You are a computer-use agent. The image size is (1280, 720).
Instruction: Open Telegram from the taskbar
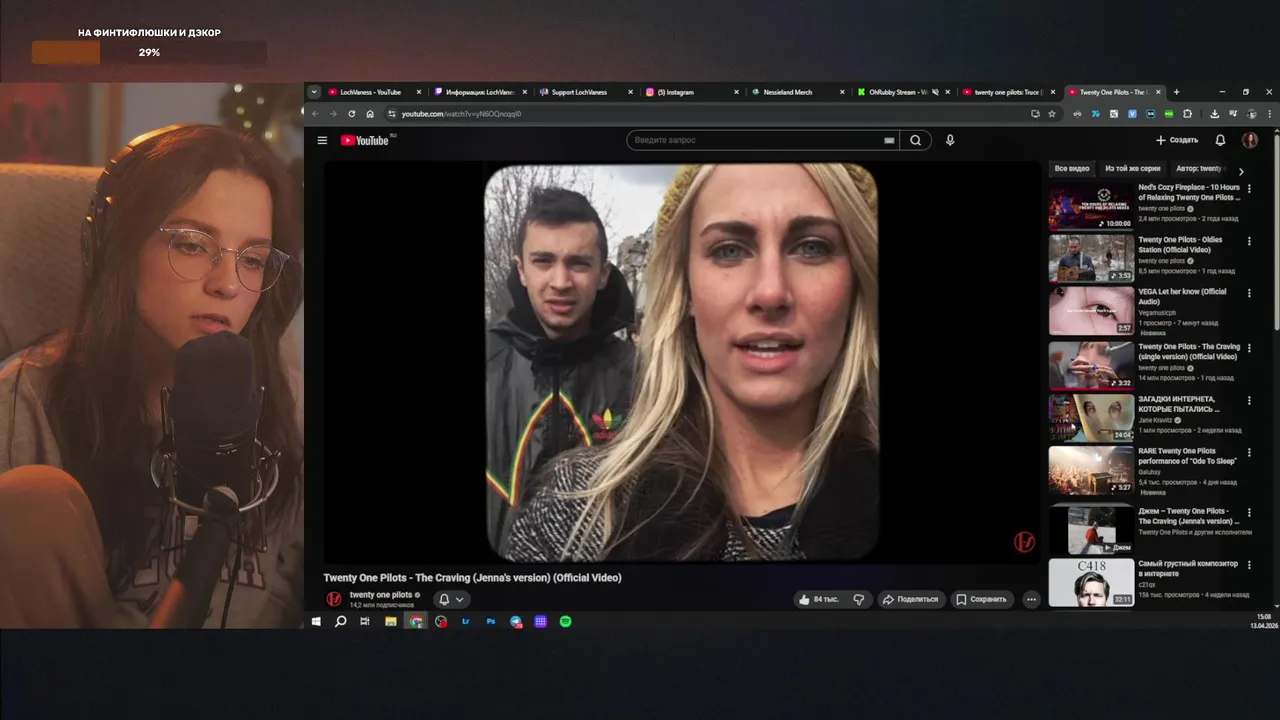pos(516,621)
